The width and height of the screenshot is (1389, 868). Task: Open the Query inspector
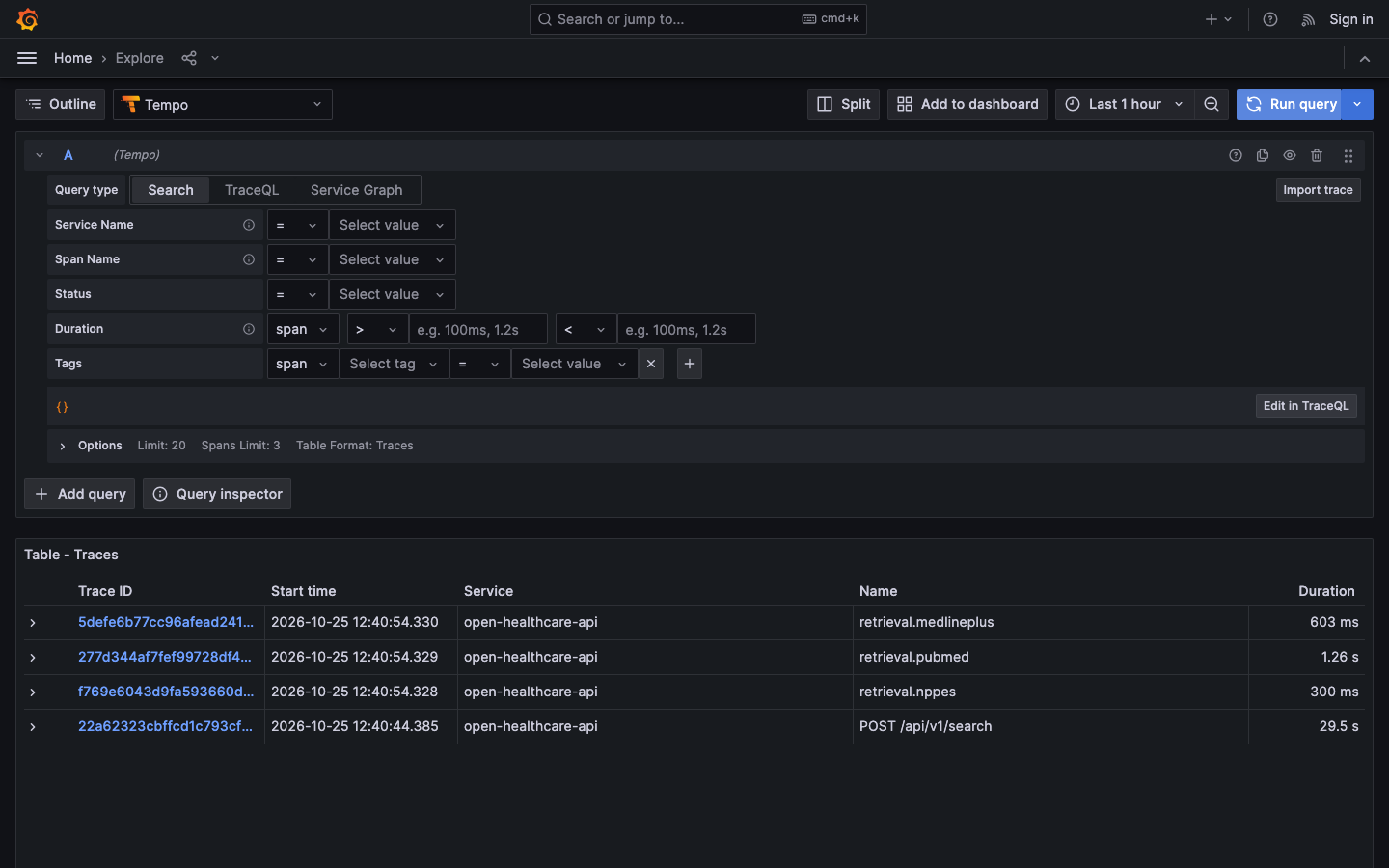tap(217, 494)
